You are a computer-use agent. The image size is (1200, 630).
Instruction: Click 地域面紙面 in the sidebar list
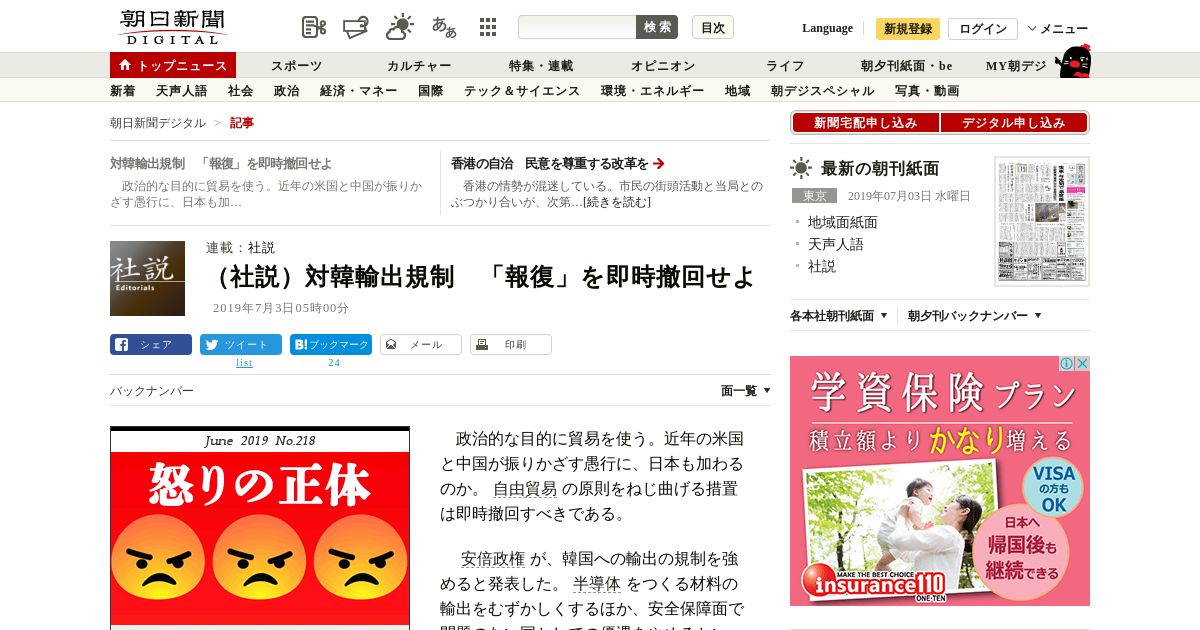coord(843,222)
